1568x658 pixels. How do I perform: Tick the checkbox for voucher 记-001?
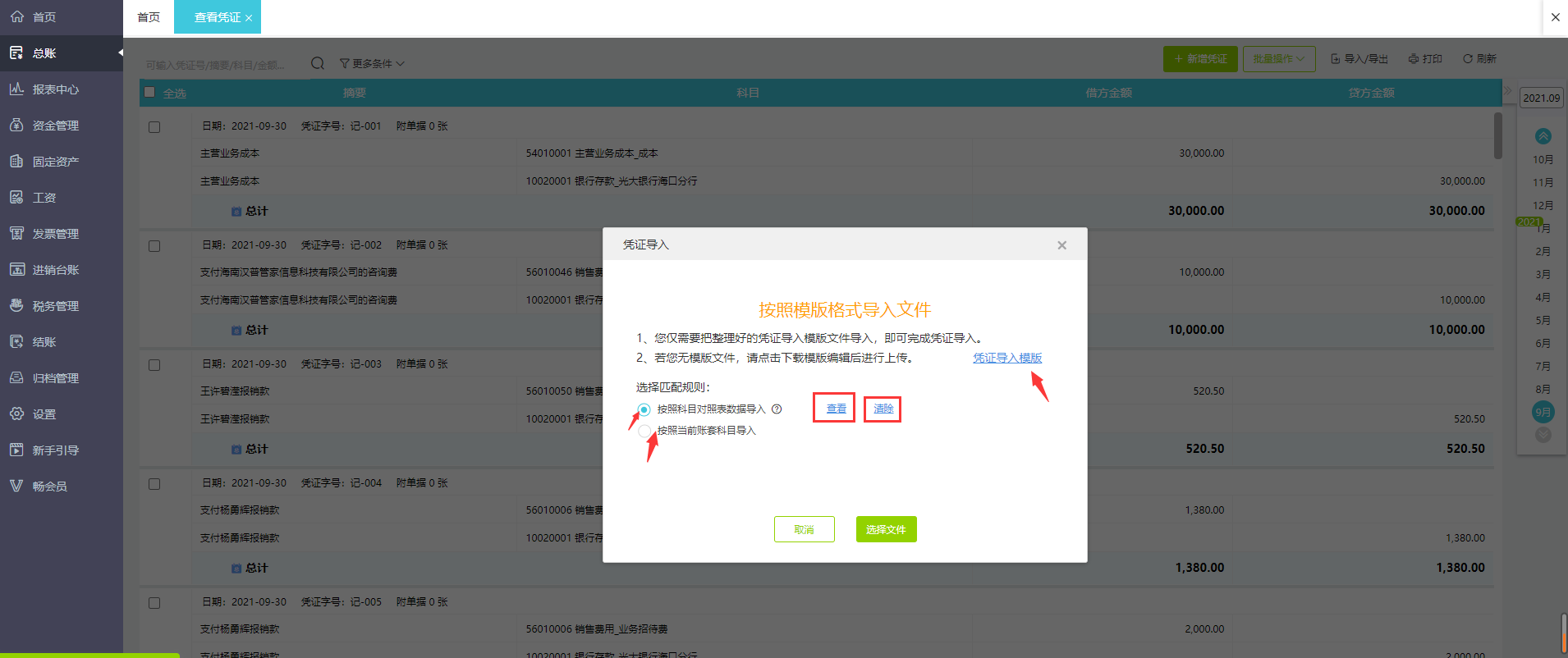pos(154,127)
